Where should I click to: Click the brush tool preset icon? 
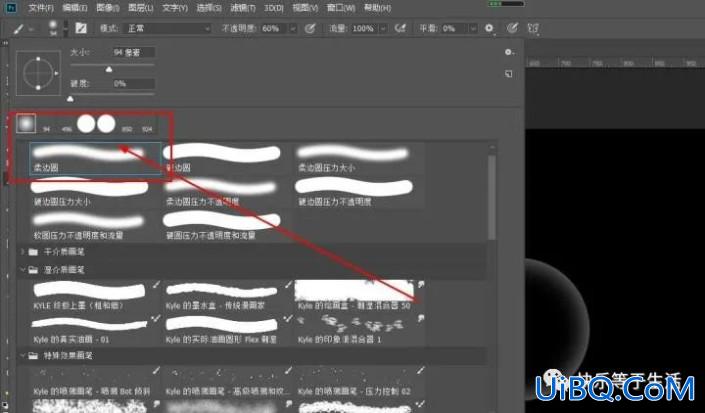(18, 29)
